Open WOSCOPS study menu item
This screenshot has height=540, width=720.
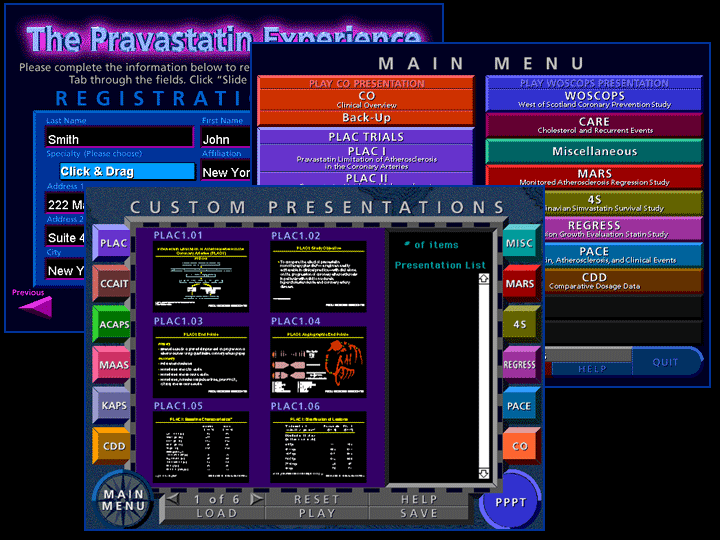pyautogui.click(x=594, y=99)
